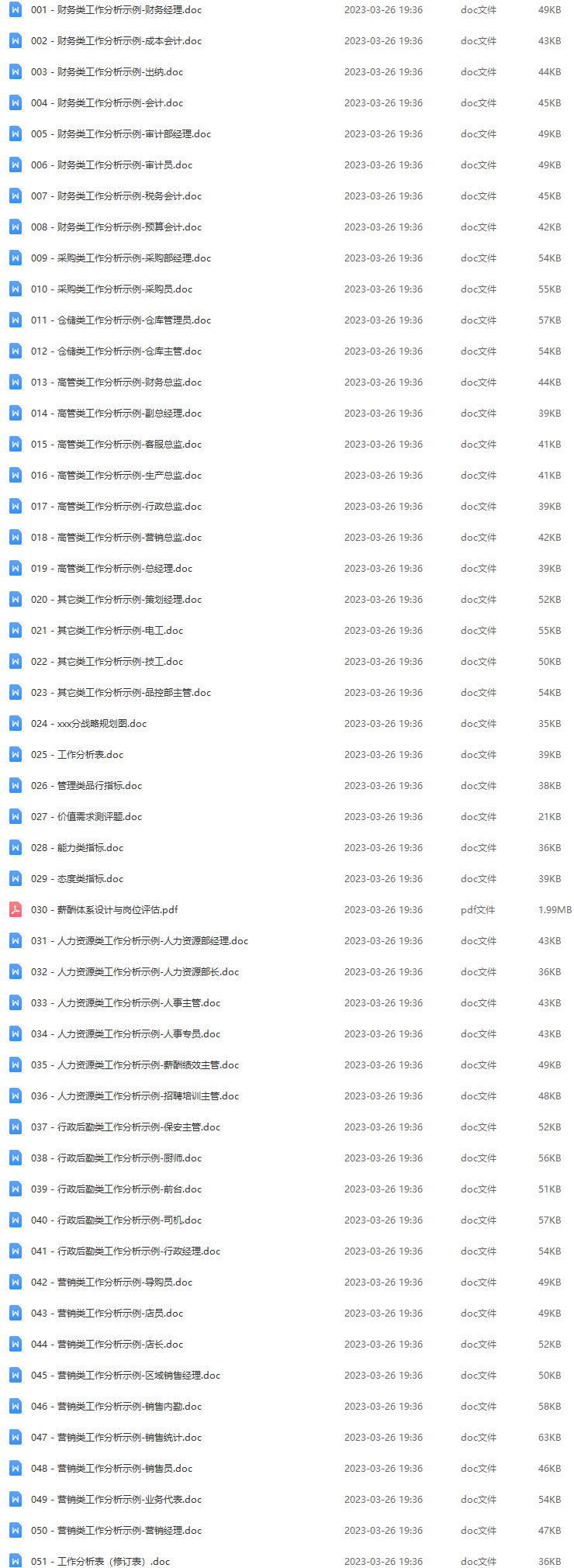Click the icon next to 015 客服总监.doc

16,444
